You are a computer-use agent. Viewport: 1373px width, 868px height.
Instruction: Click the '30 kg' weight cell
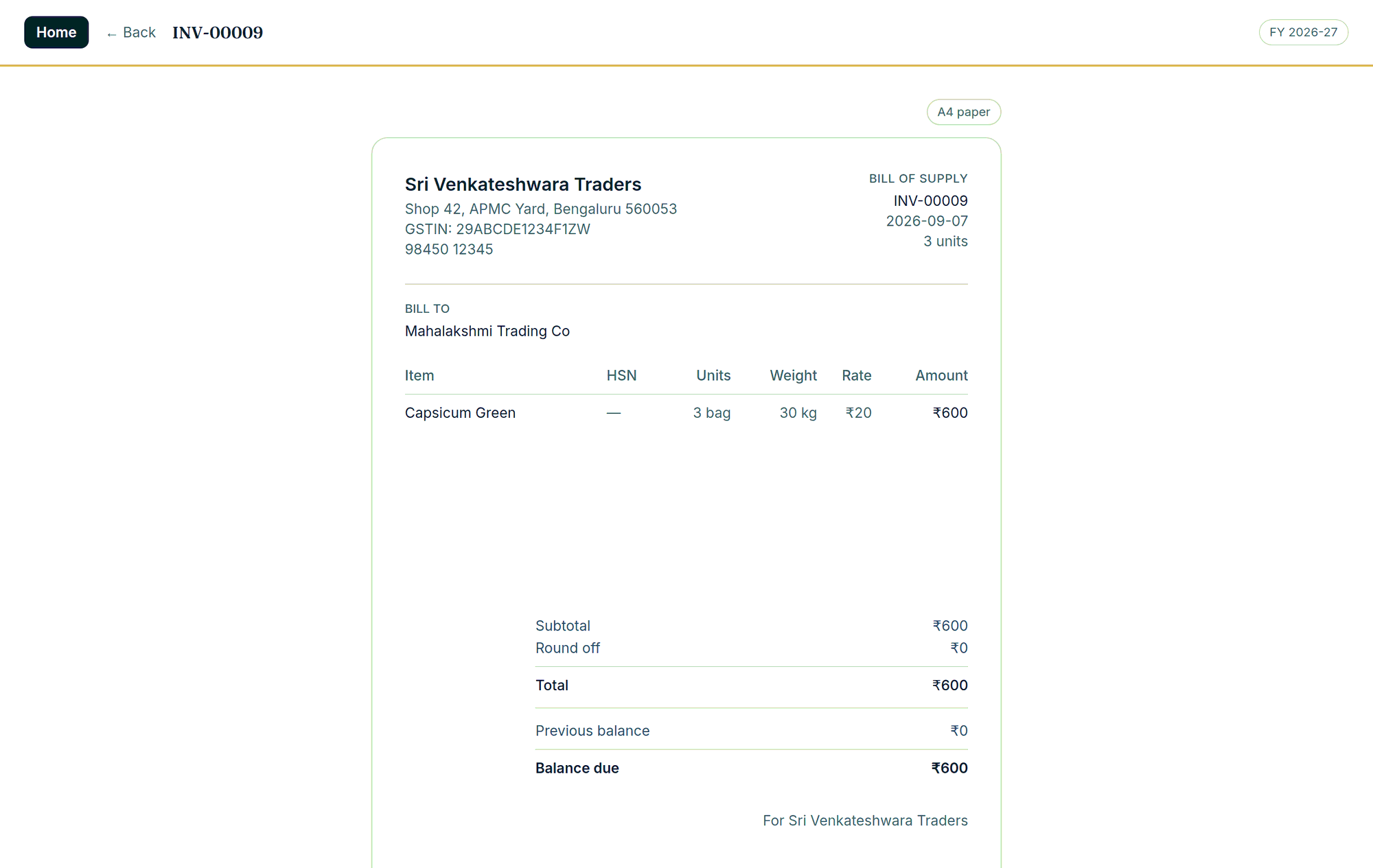(798, 413)
